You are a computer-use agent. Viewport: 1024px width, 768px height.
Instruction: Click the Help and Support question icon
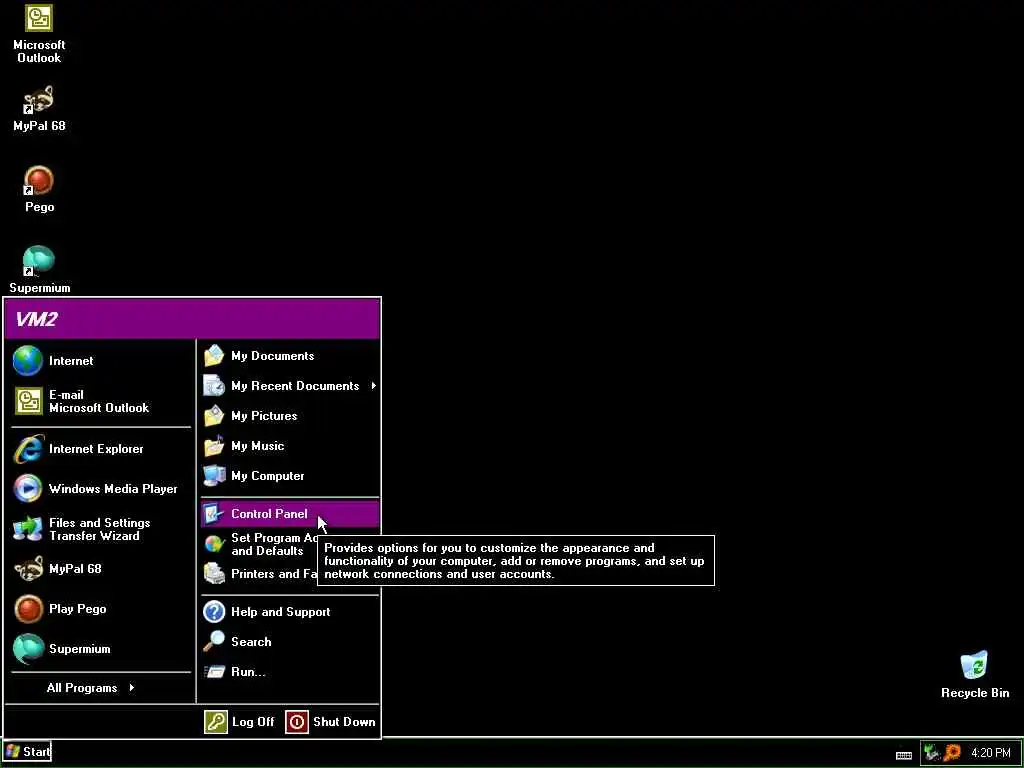pos(214,612)
